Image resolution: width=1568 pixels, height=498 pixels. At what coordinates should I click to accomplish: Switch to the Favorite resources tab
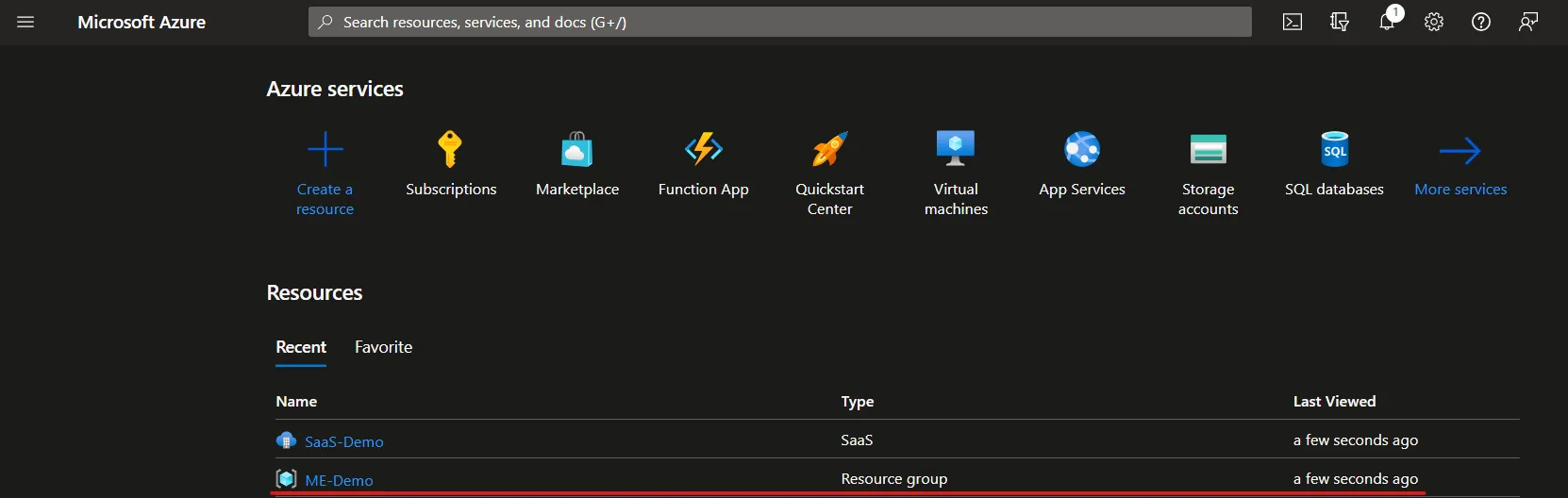[x=383, y=347]
